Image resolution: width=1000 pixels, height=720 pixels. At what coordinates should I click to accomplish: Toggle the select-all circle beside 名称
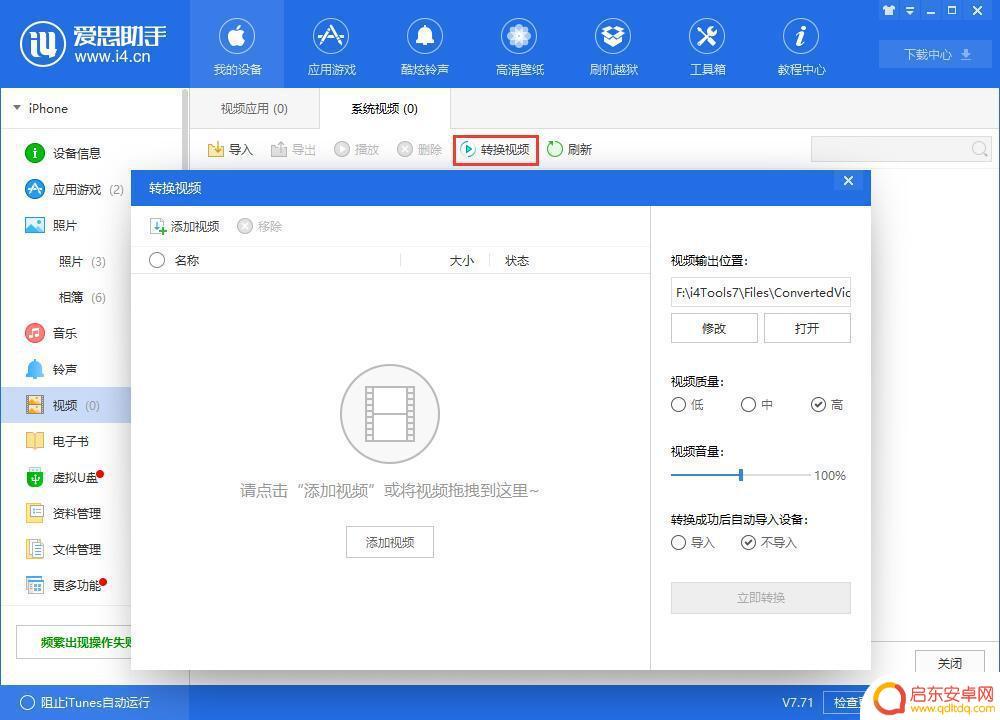(x=157, y=260)
